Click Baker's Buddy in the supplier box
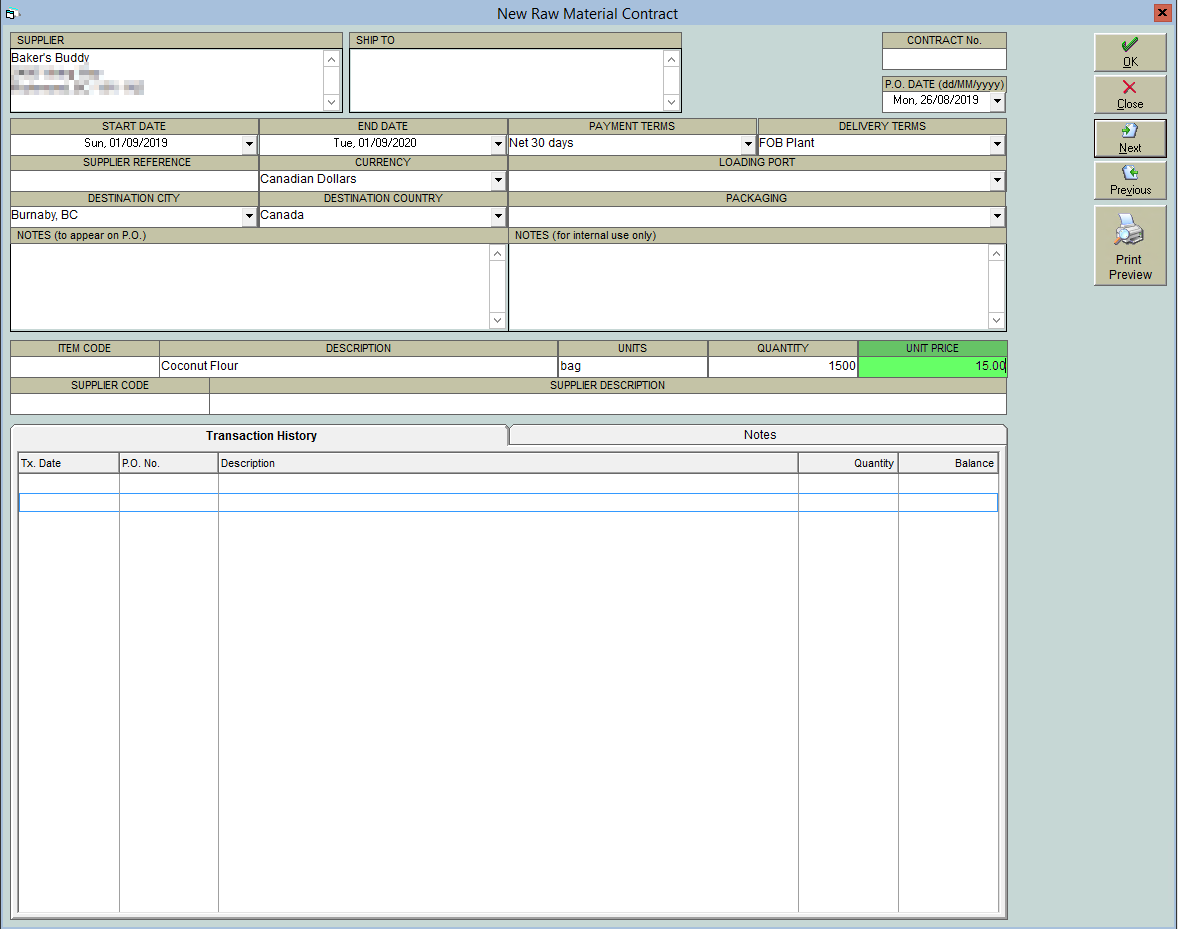This screenshot has height=929, width=1178. click(50, 58)
